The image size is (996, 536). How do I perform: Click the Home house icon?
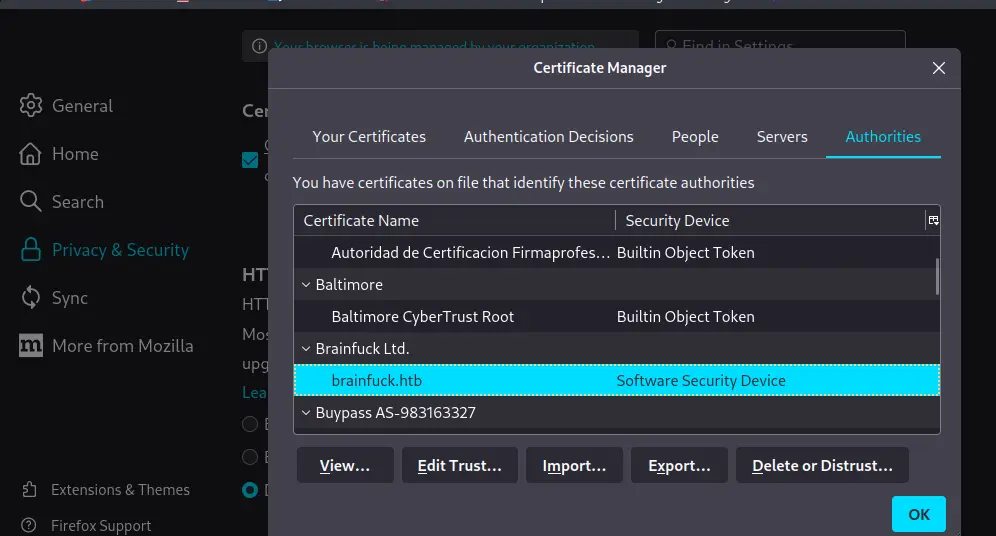pos(30,154)
